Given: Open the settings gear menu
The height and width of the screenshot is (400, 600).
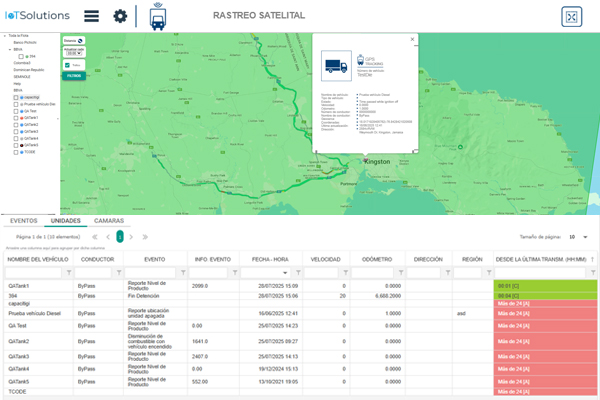Looking at the screenshot, I should pos(120,16).
